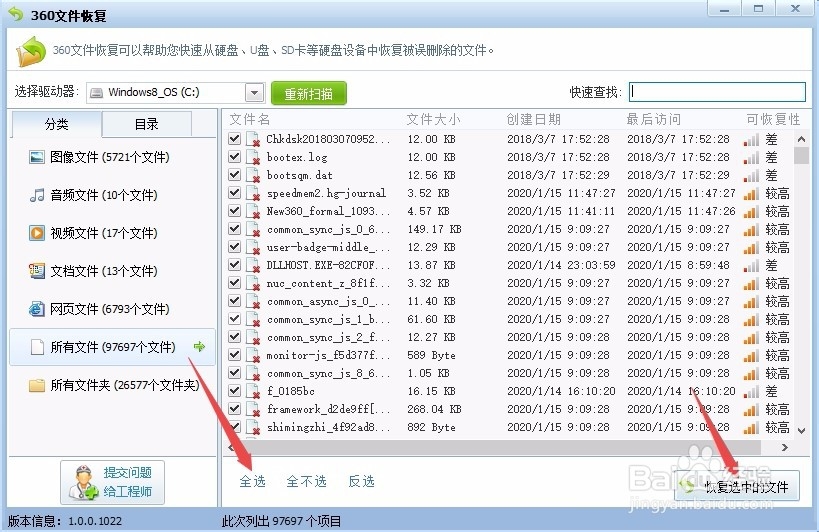Open the drive selection dropdown arrow

click(254, 93)
